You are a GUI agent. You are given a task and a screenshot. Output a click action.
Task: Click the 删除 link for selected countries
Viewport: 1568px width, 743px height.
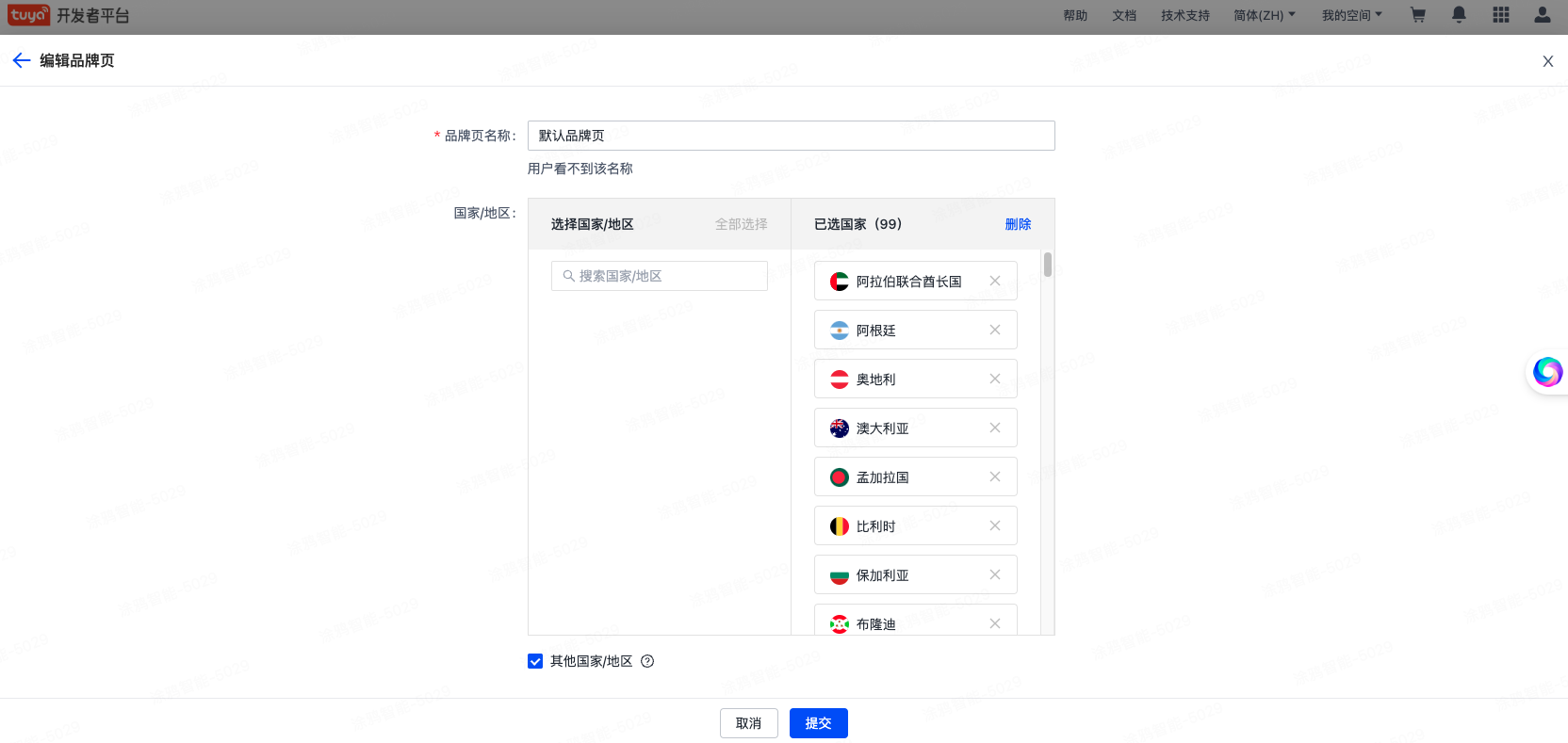tap(1018, 224)
